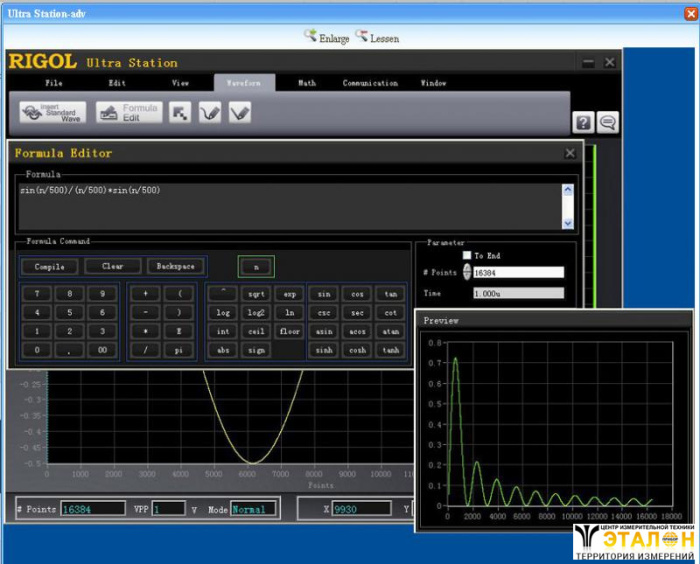Close the Formula Editor dialog
The width and height of the screenshot is (700, 564).
click(570, 153)
